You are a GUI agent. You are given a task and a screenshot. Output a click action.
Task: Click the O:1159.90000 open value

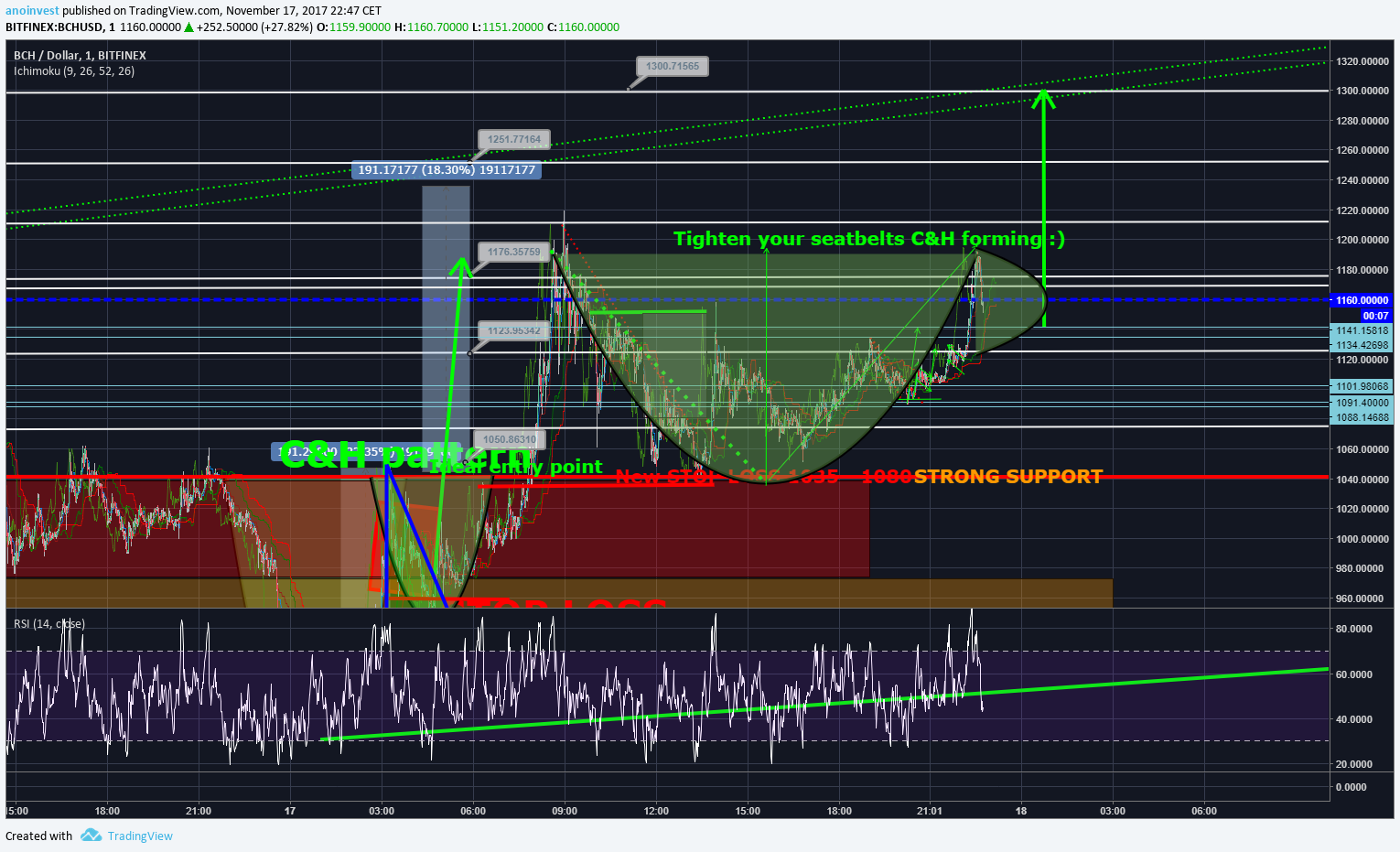click(353, 27)
